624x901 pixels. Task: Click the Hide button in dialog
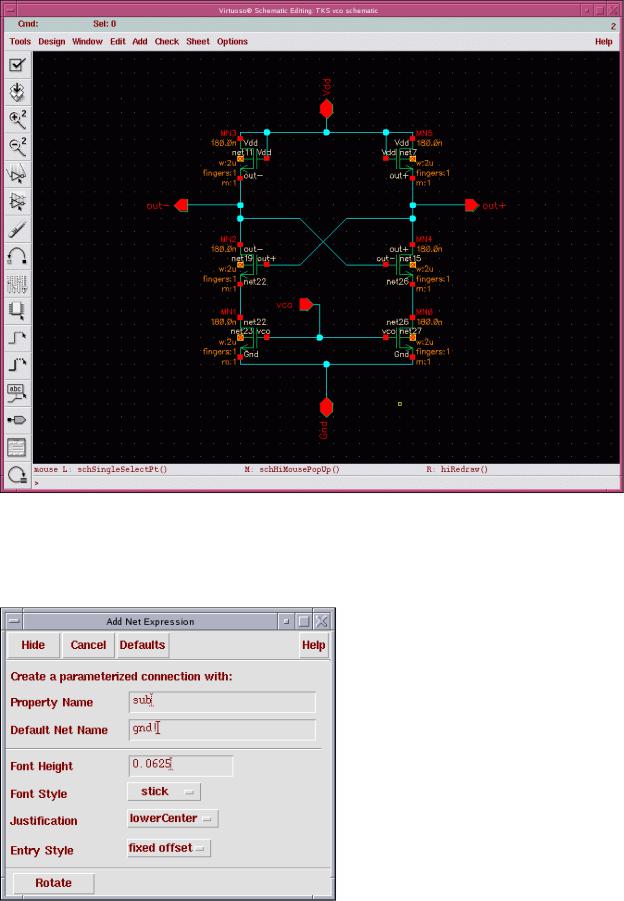click(x=33, y=645)
